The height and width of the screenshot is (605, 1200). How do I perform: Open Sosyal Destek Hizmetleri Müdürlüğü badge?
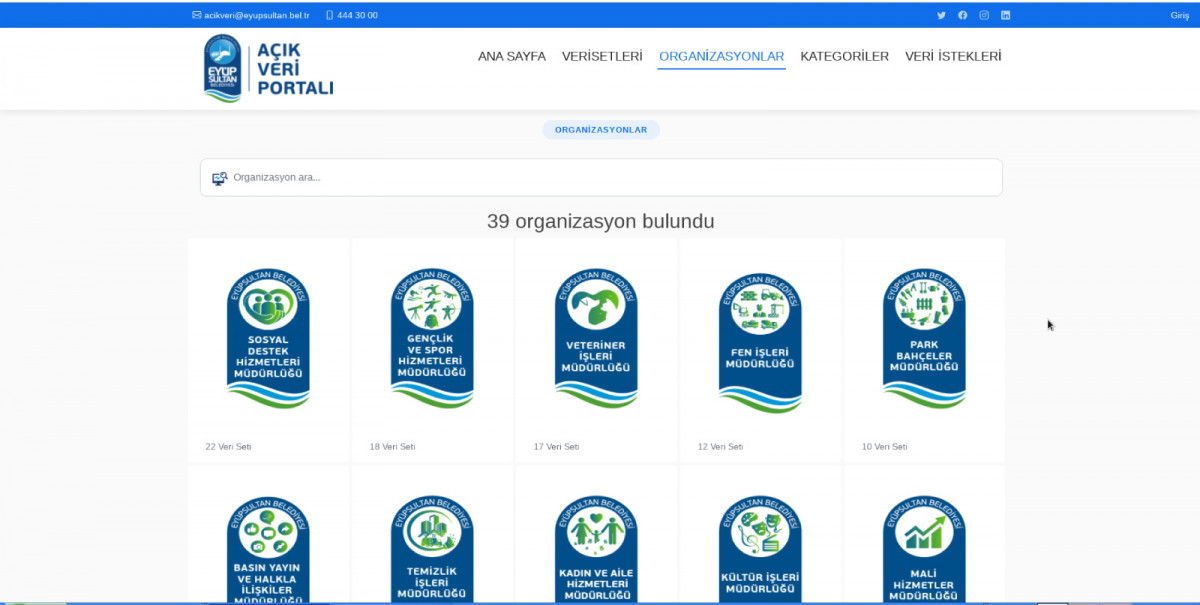(x=268, y=338)
